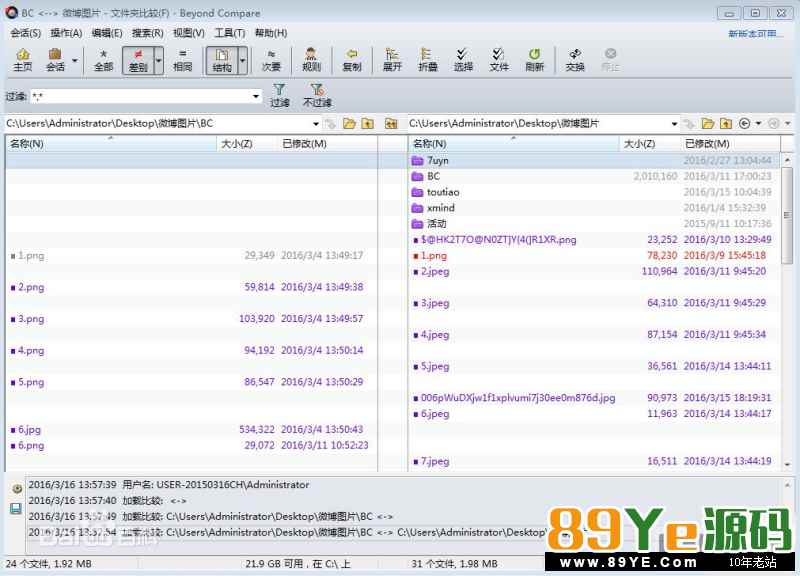Screen dimensions: 800x576
Task: Toggle 结构 folder structure display
Action: 221,60
